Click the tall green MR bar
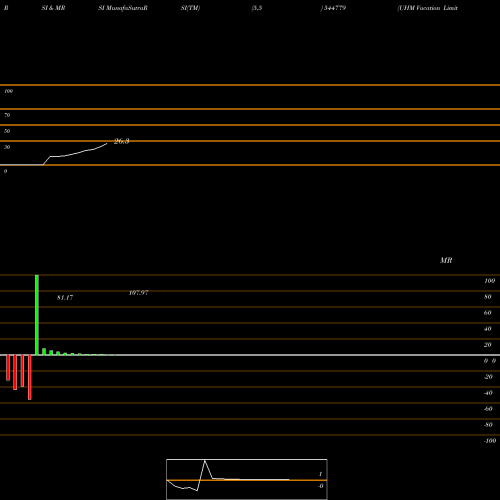The width and height of the screenshot is (500, 500). pyautogui.click(x=37, y=315)
